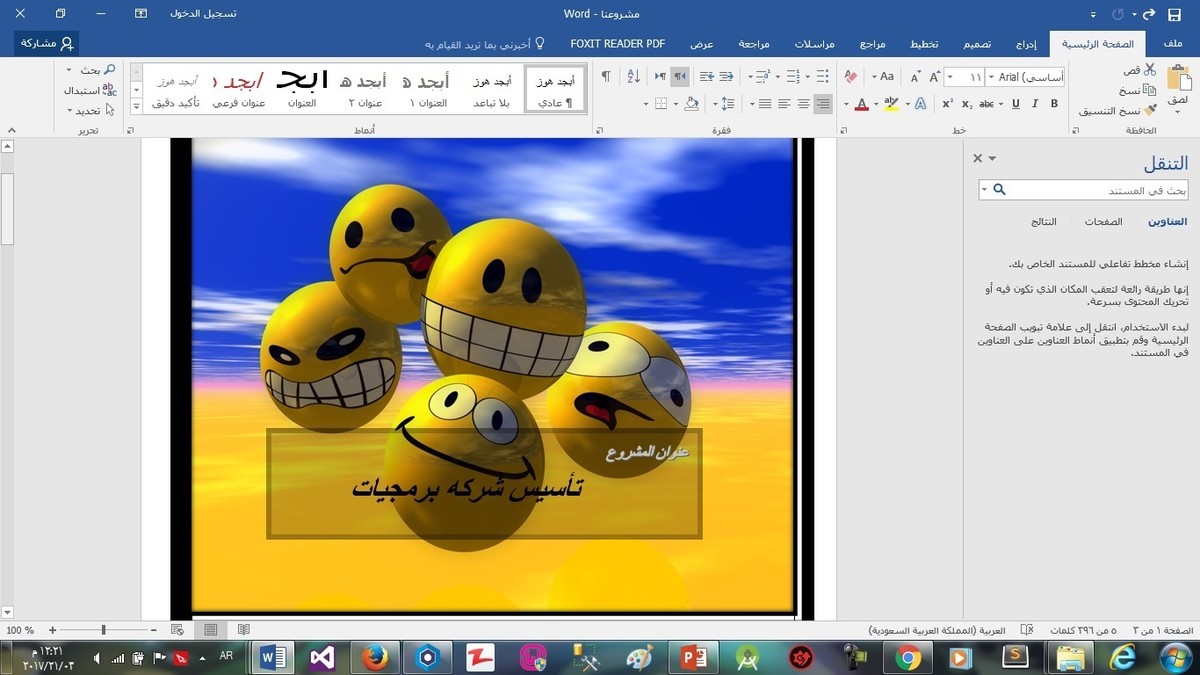
Task: Toggle Bold formatting
Action: pyautogui.click(x=1054, y=104)
